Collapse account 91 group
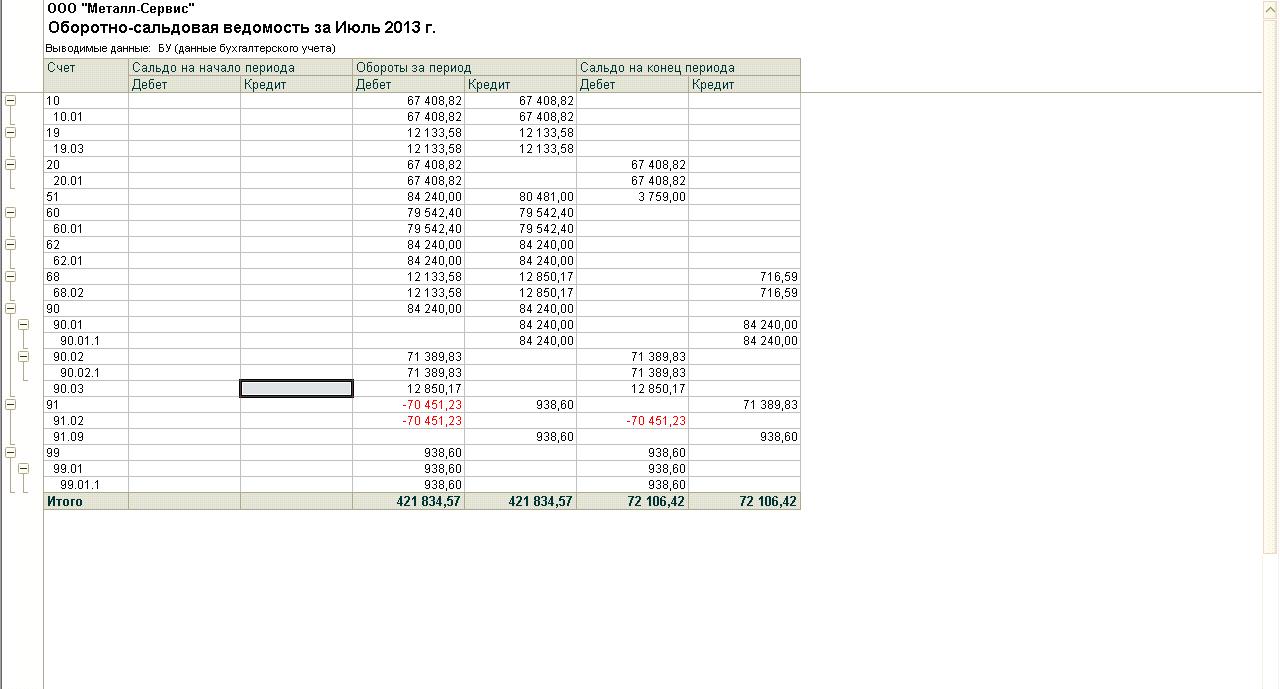 coord(11,404)
